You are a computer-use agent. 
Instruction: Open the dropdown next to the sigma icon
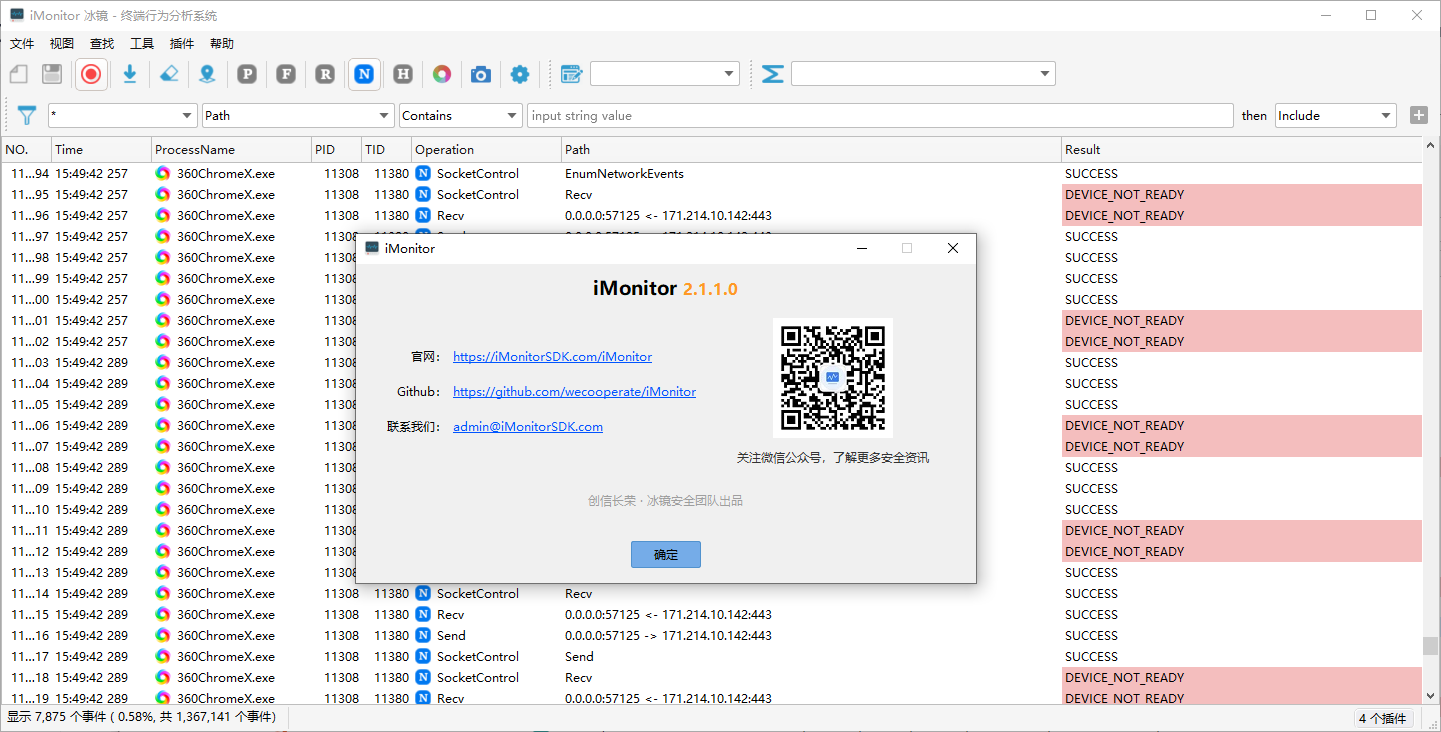[923, 74]
